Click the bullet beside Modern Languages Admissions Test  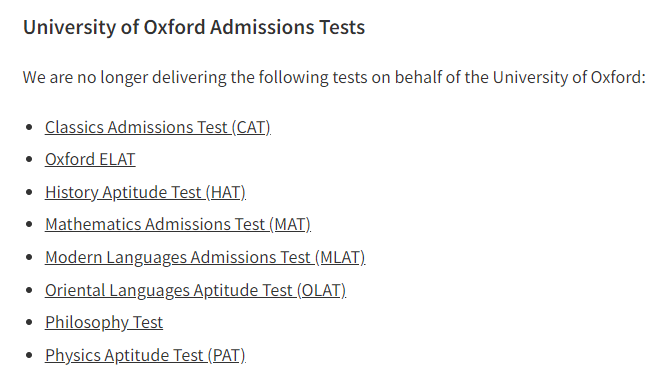(29, 257)
